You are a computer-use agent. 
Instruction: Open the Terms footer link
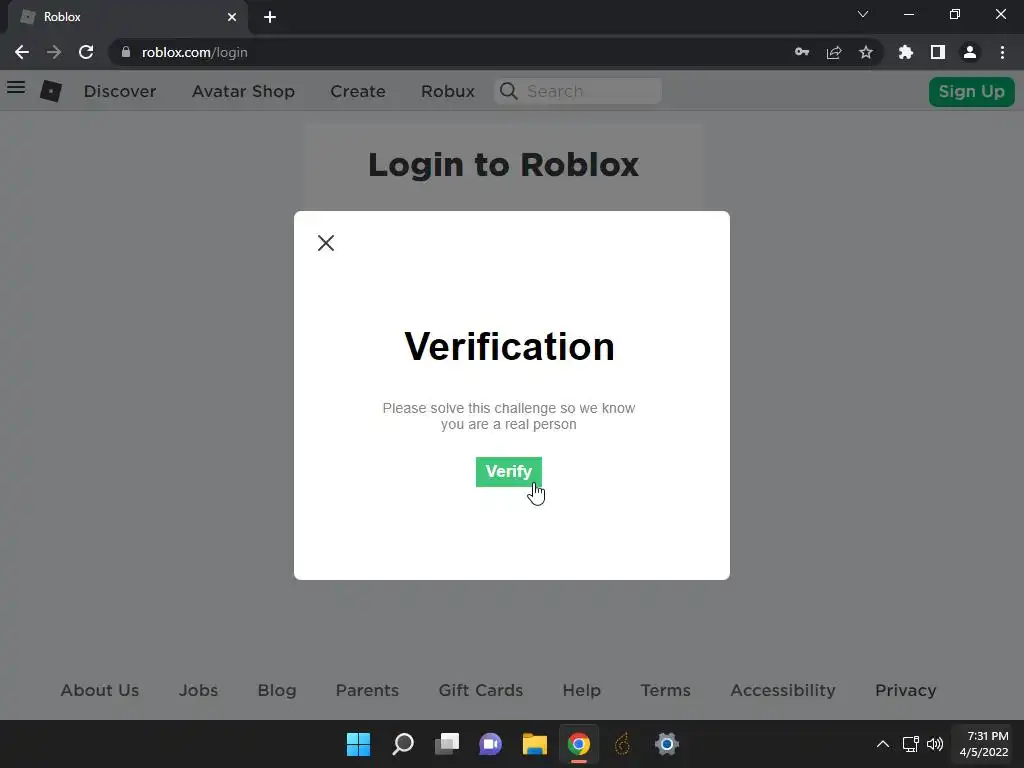(665, 690)
